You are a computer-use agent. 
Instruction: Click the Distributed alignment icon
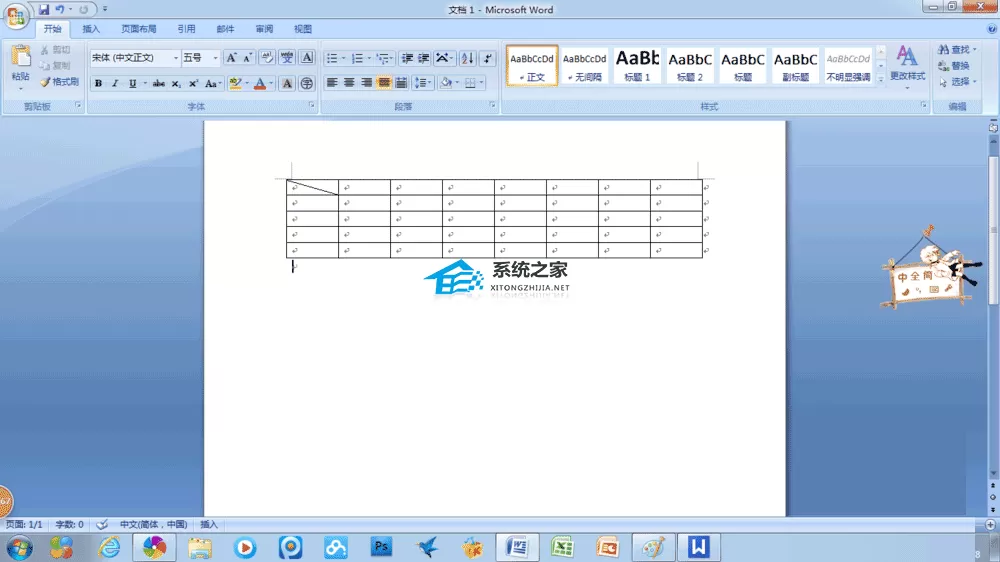[x=401, y=83]
